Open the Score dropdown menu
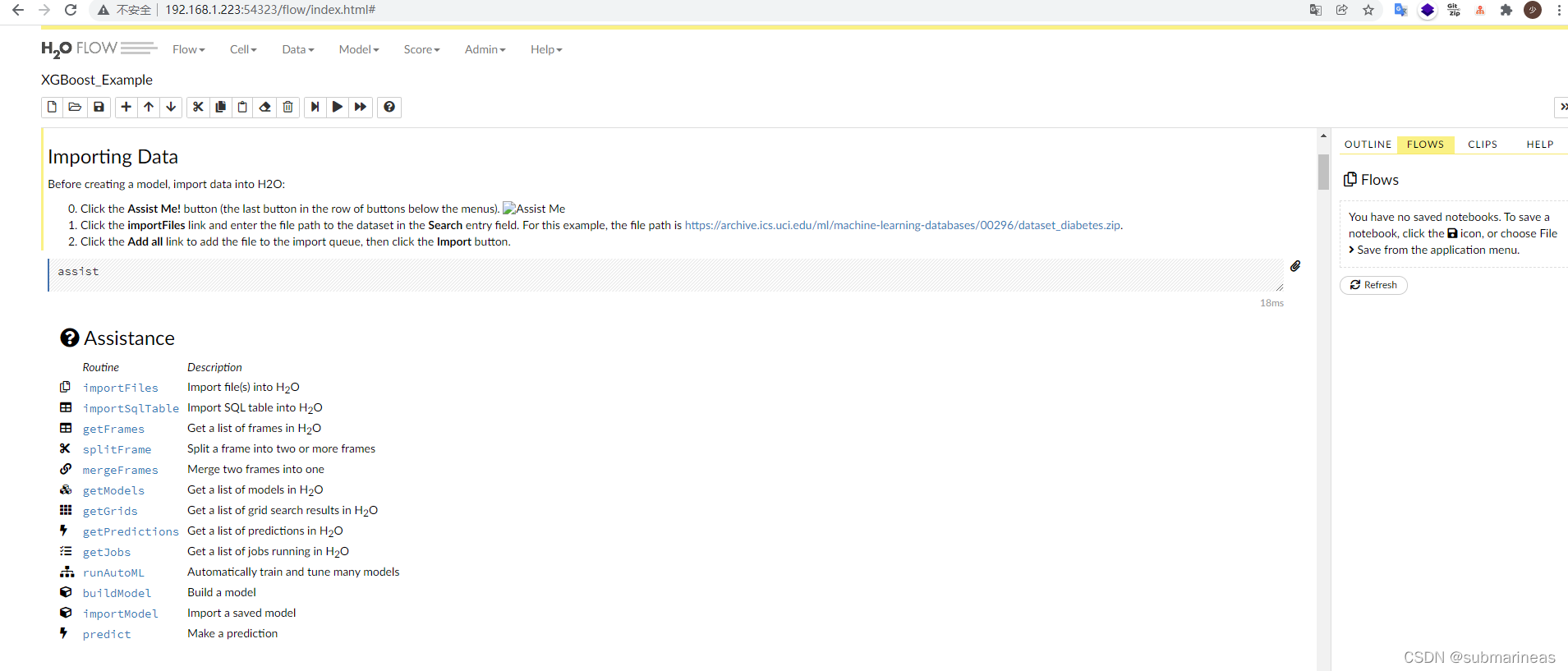The width and height of the screenshot is (1568, 671). [x=422, y=49]
